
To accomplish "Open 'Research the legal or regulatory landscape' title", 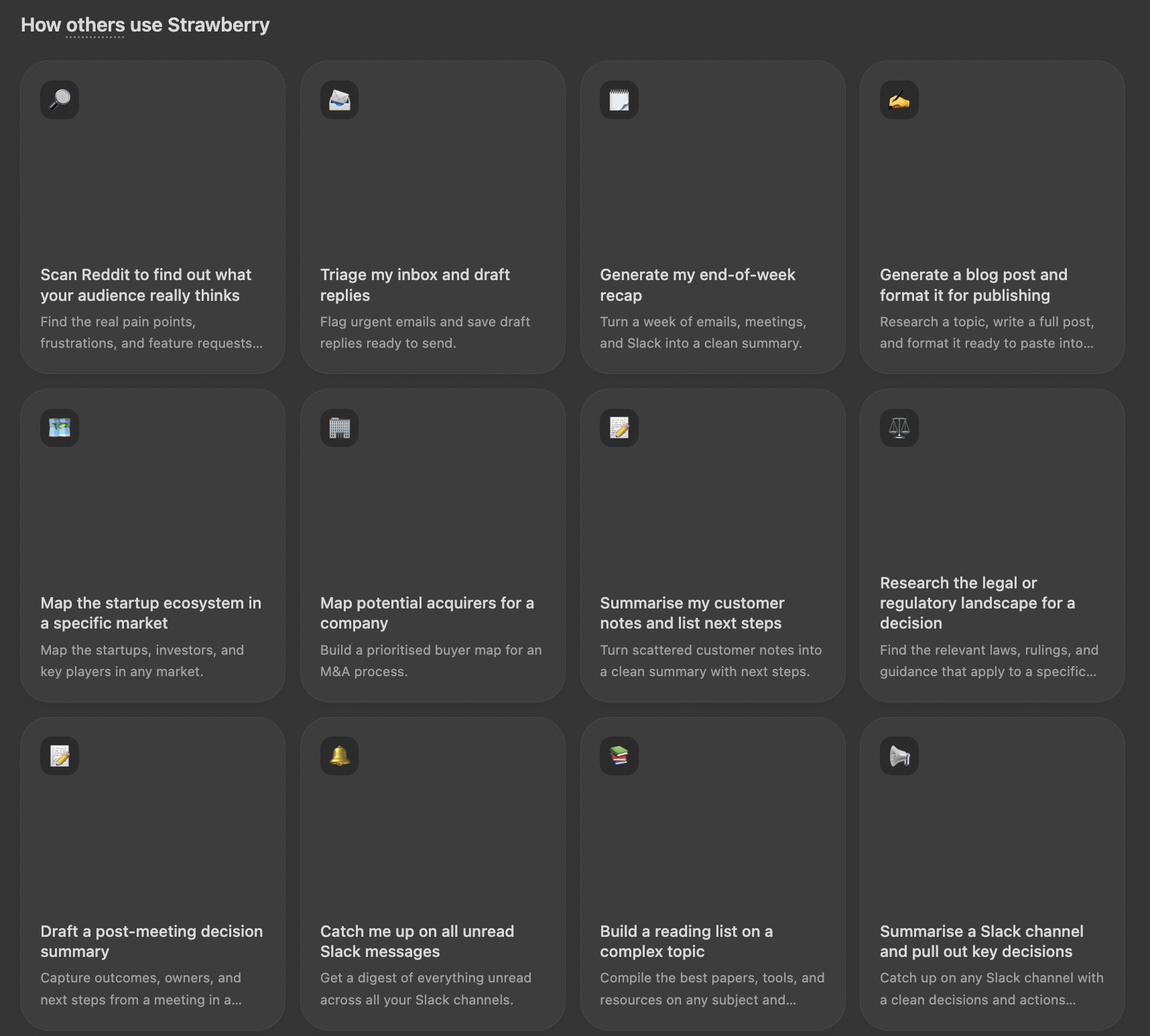I will point(977,603).
